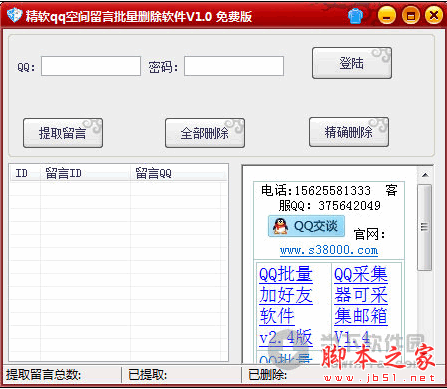Click the 留言ID column header
447x389 pixels.
coord(85,173)
